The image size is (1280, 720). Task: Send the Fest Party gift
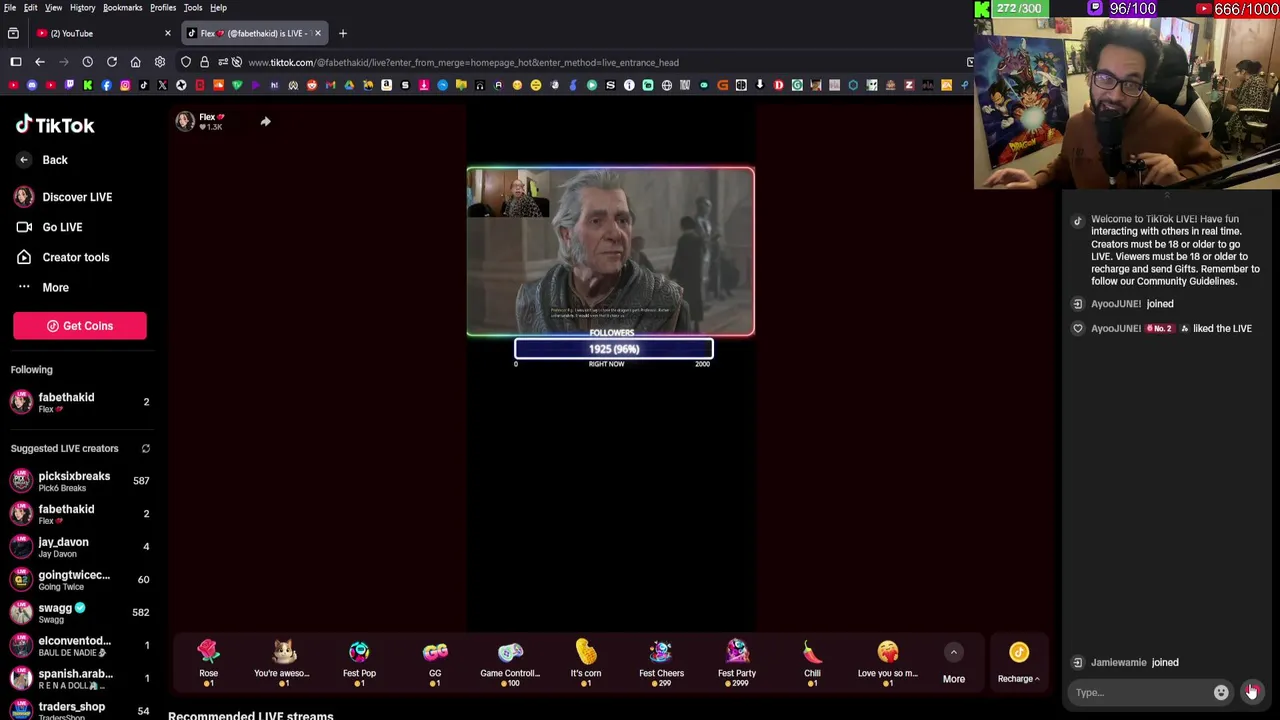pos(737,663)
